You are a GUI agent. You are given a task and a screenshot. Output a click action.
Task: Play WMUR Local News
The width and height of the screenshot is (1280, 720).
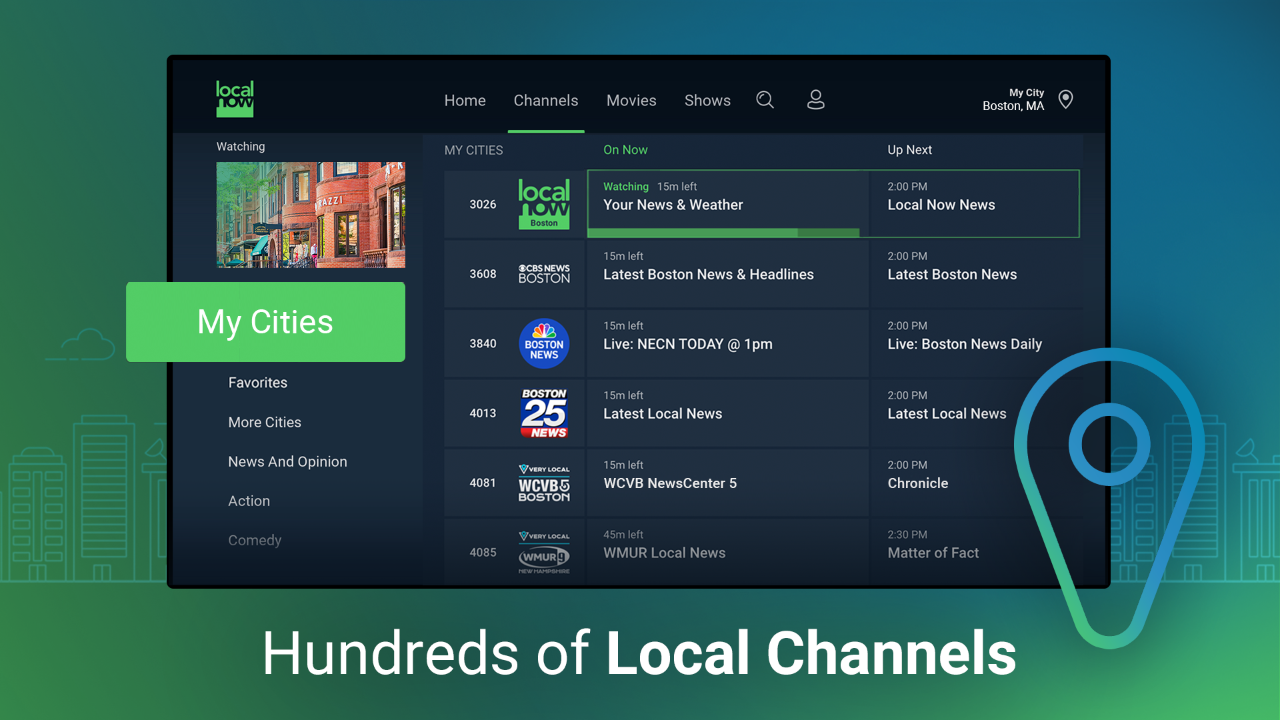[x=727, y=551]
